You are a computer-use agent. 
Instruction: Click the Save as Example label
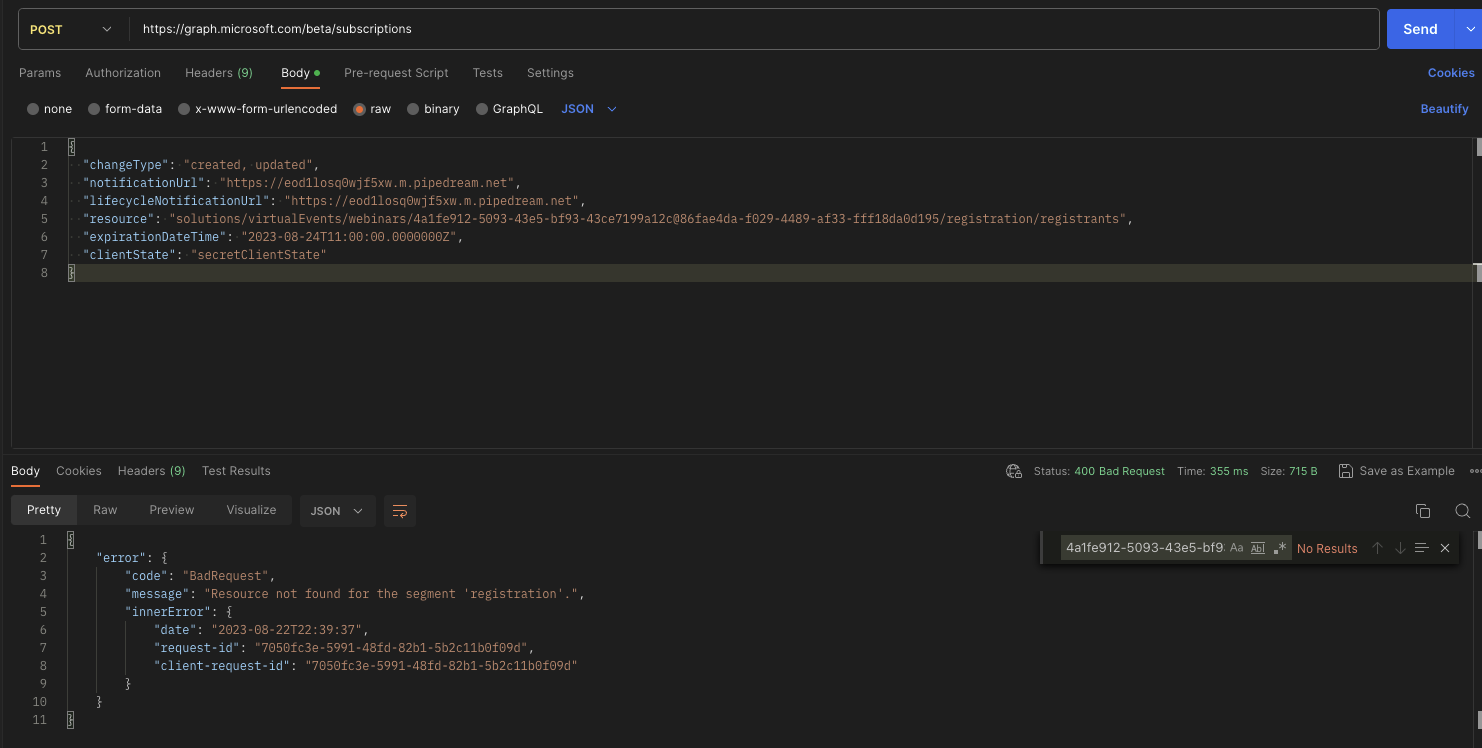pyautogui.click(x=1407, y=471)
